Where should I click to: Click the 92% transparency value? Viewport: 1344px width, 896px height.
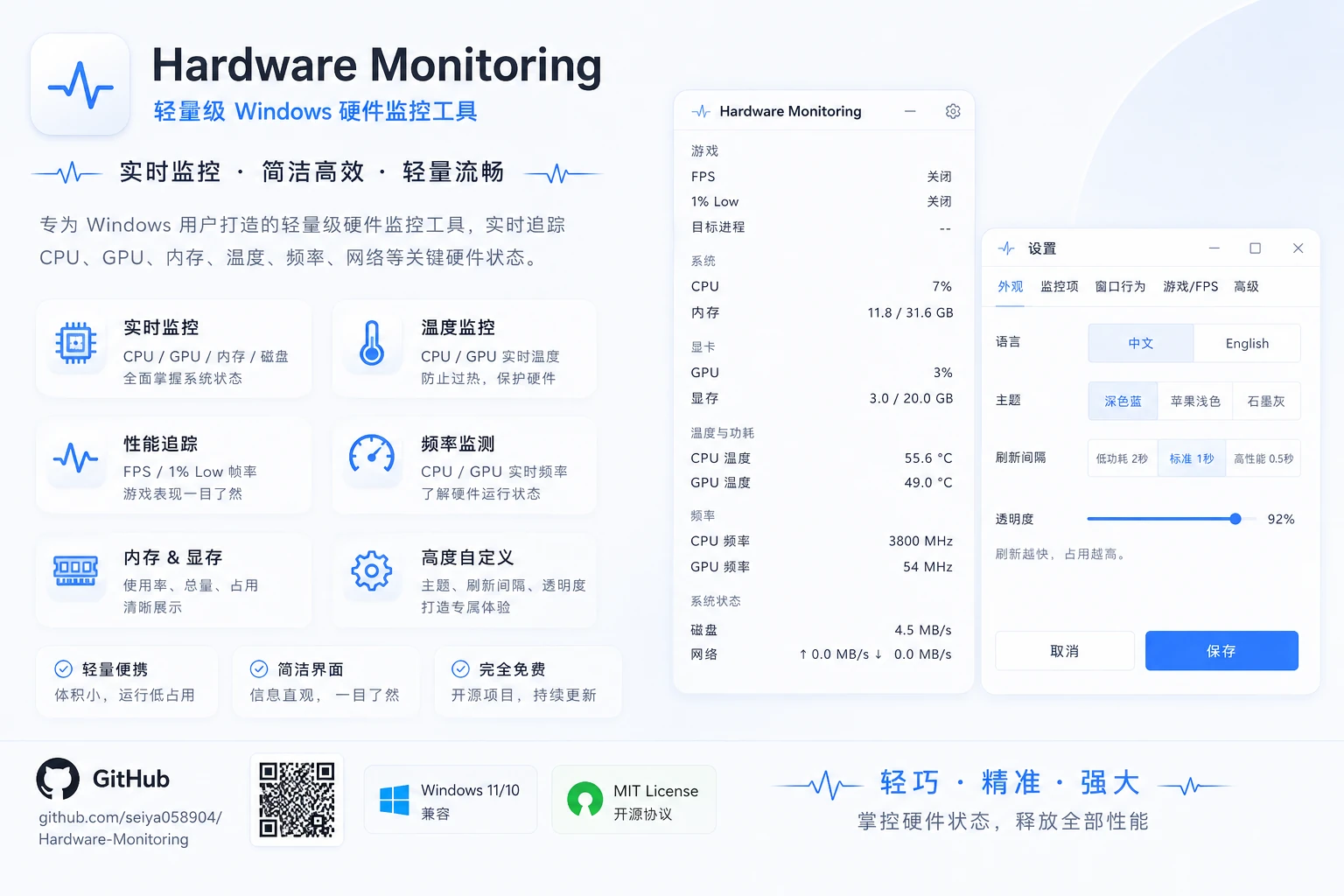[1281, 519]
